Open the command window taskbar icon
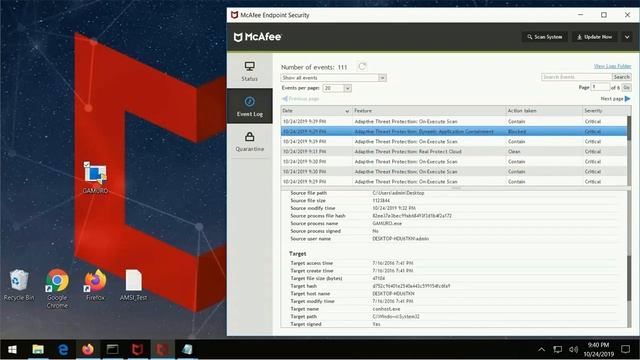 [x=113, y=349]
